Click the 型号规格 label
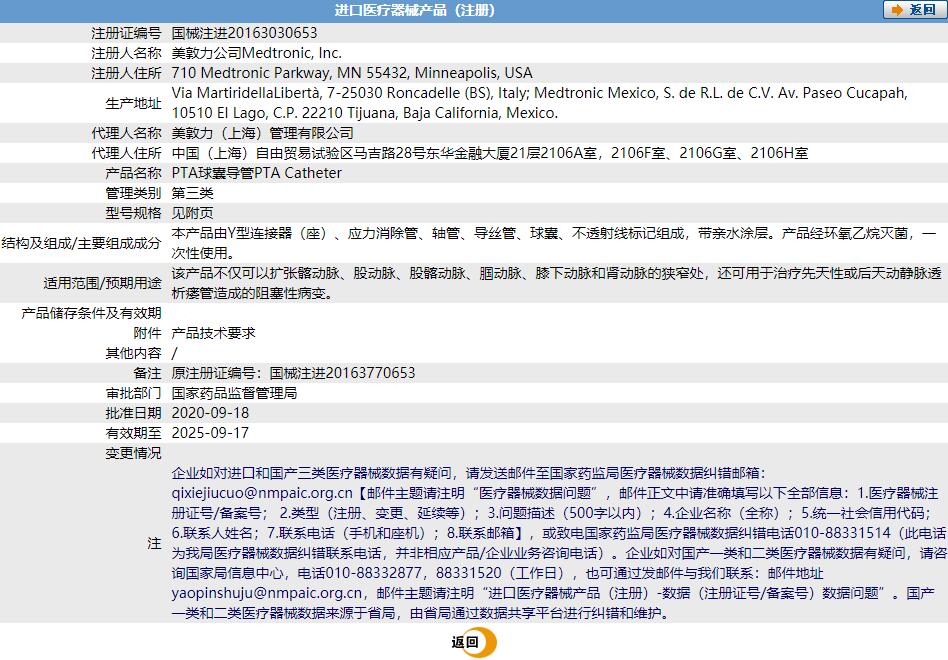This screenshot has width=948, height=660. point(134,213)
